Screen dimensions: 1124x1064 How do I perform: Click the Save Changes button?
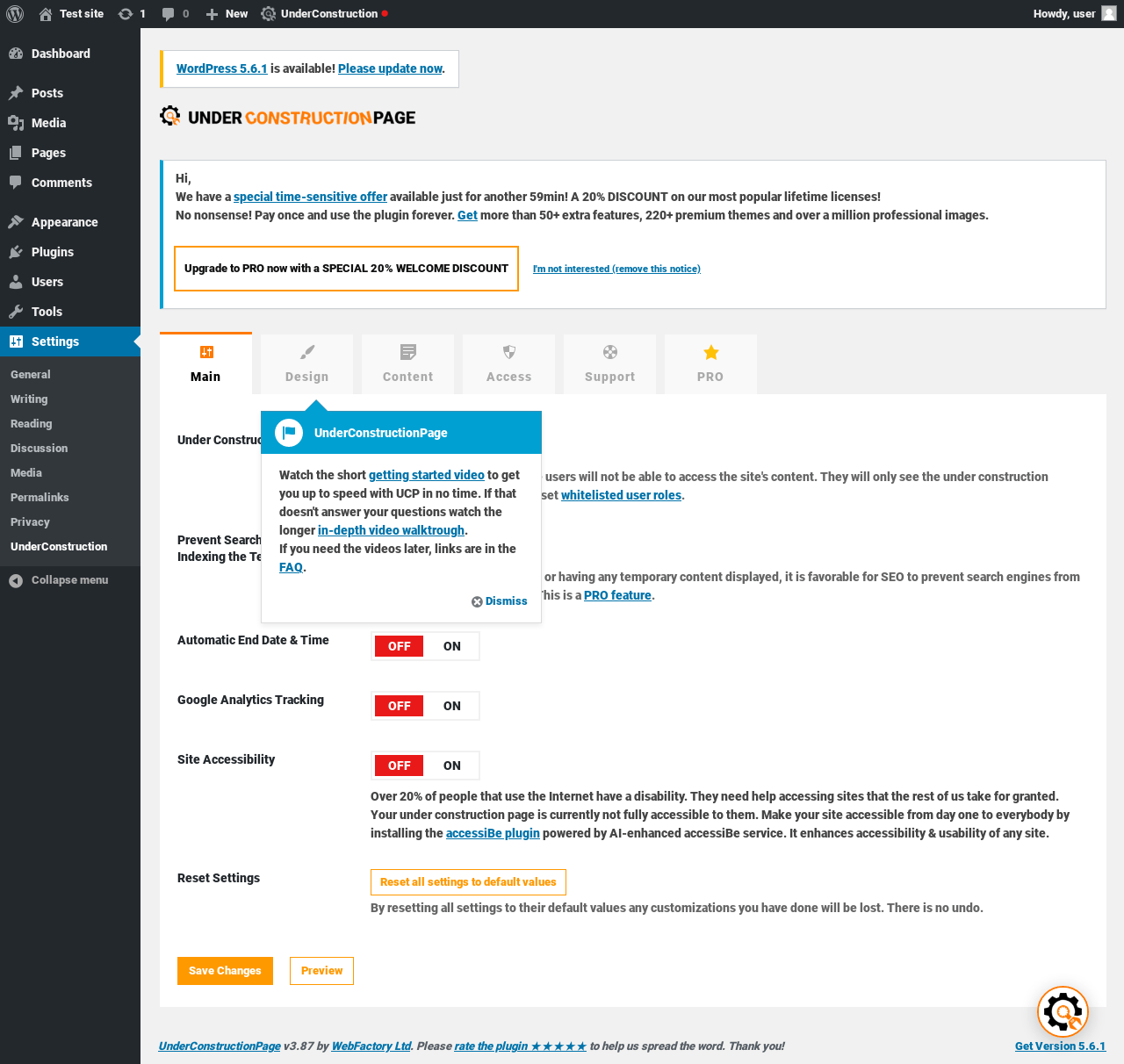[x=225, y=971]
